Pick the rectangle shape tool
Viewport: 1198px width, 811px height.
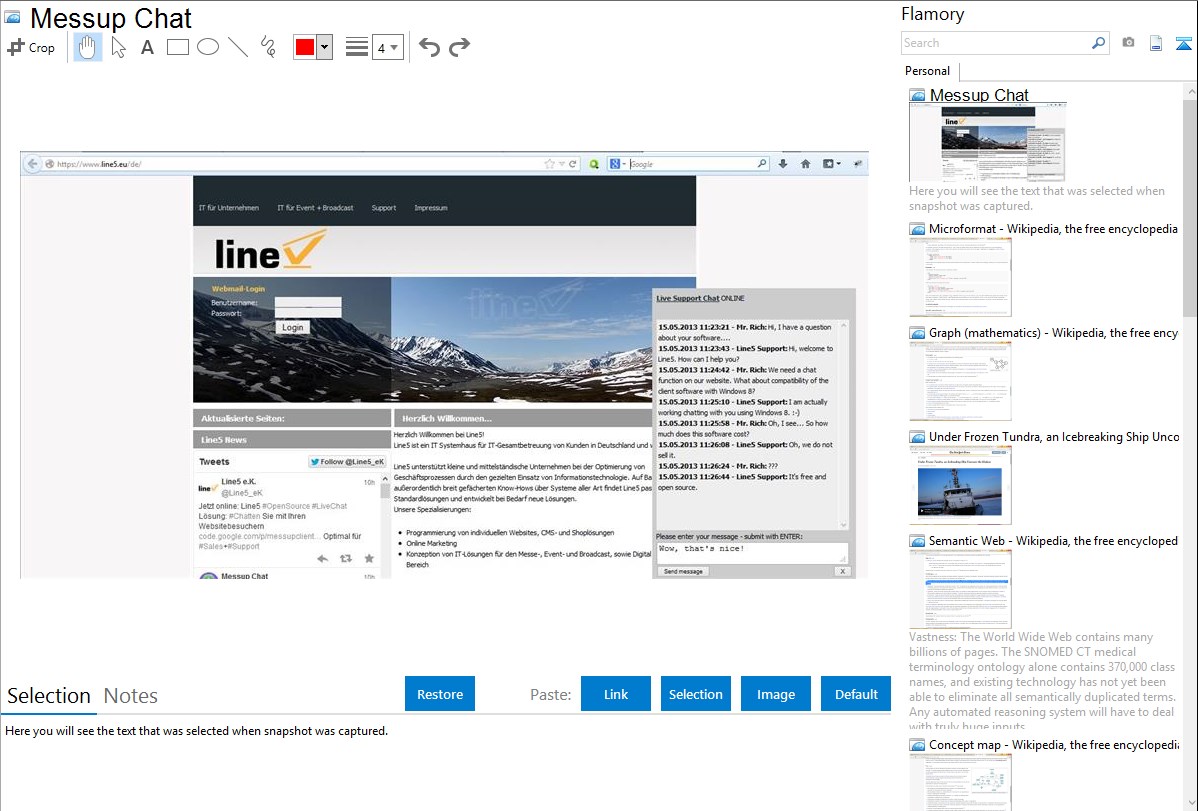tap(177, 47)
